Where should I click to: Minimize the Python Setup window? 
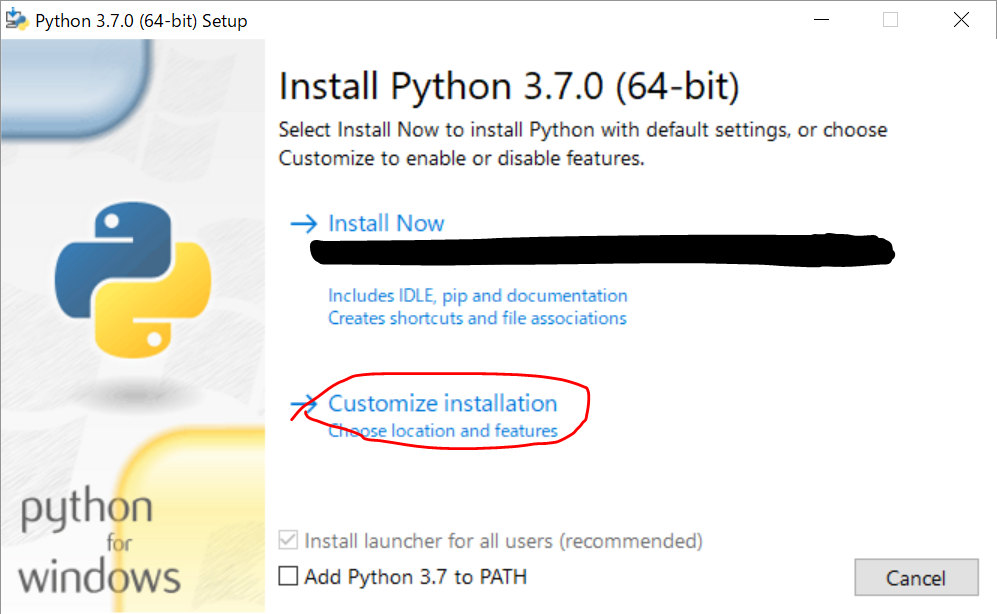pyautogui.click(x=821, y=19)
